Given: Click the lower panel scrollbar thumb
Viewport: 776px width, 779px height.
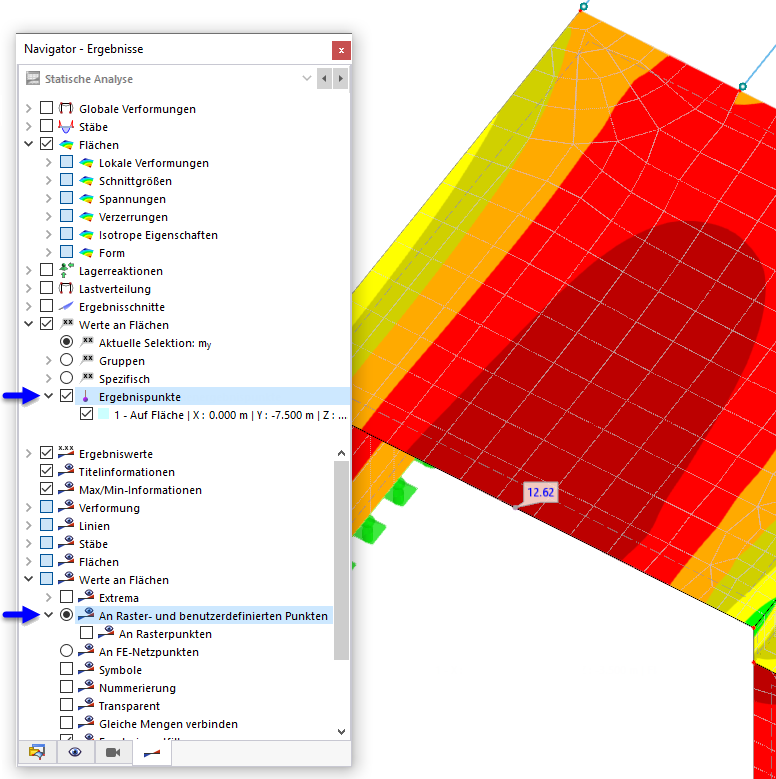Looking at the screenshot, I should pyautogui.click(x=341, y=560).
